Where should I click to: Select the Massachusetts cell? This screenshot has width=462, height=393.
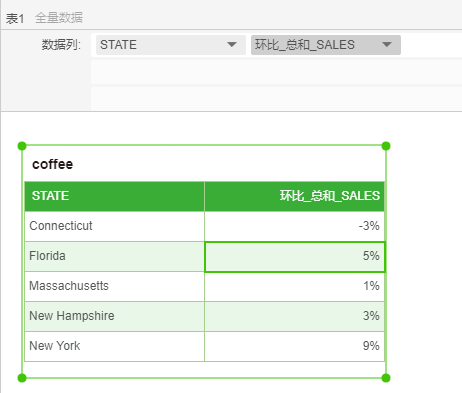pos(115,286)
